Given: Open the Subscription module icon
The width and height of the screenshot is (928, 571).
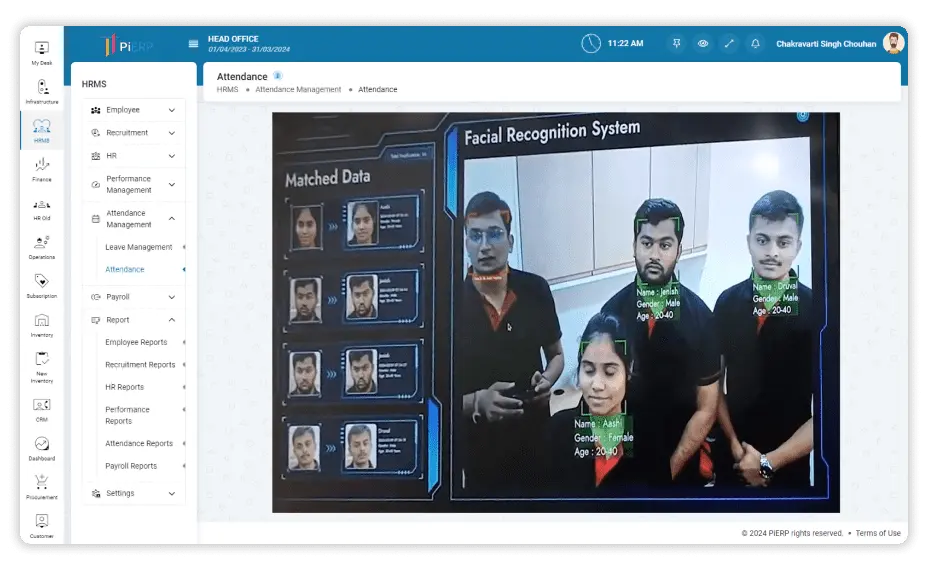Looking at the screenshot, I should pyautogui.click(x=41, y=286).
